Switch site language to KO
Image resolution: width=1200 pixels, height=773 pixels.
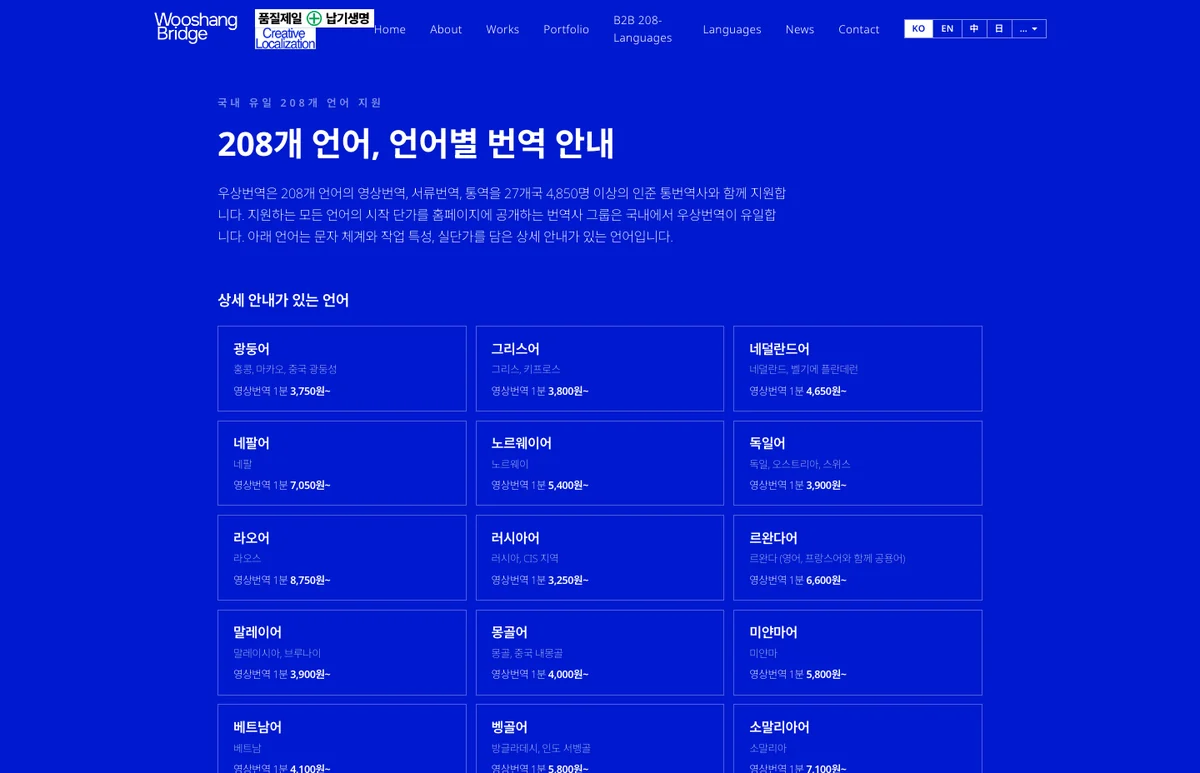pos(918,29)
